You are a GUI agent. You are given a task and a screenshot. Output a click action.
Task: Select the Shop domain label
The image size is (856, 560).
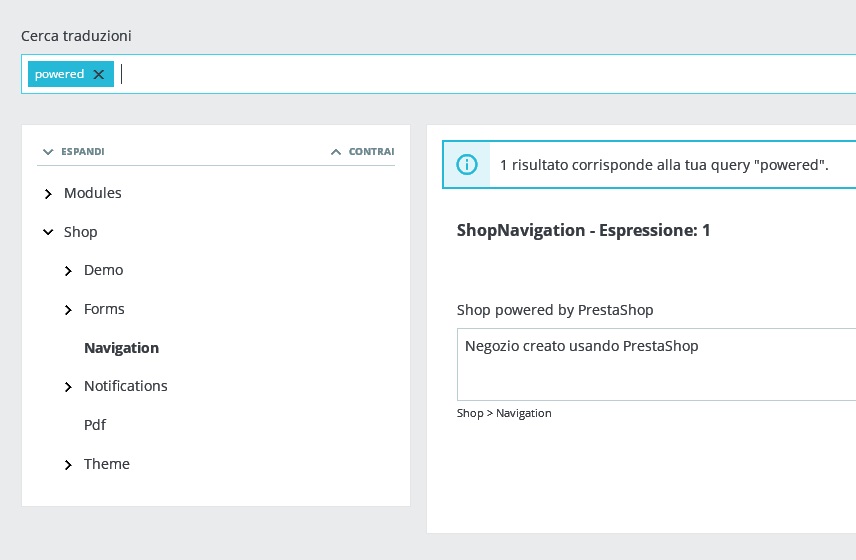pos(81,232)
